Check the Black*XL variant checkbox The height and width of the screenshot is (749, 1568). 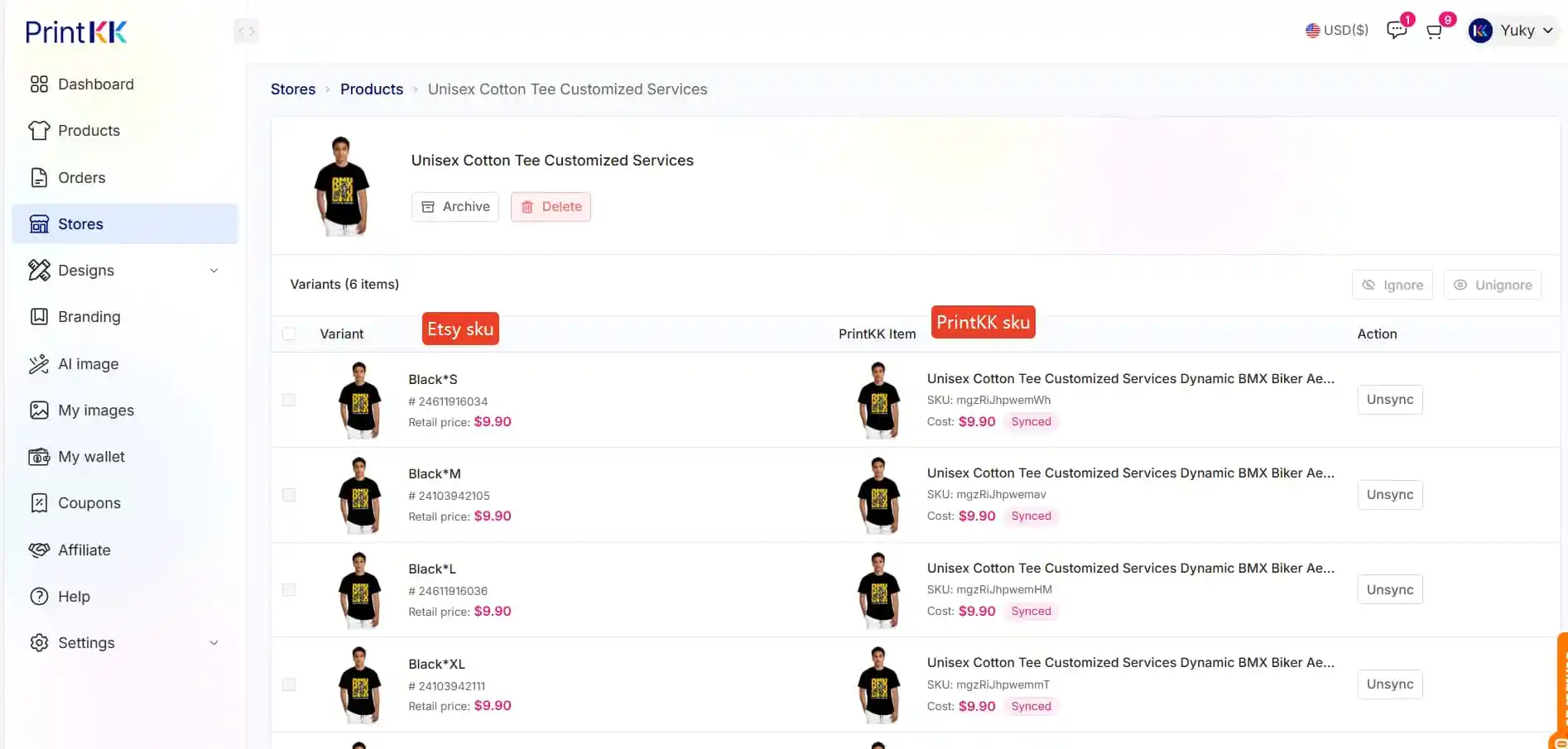click(x=289, y=685)
